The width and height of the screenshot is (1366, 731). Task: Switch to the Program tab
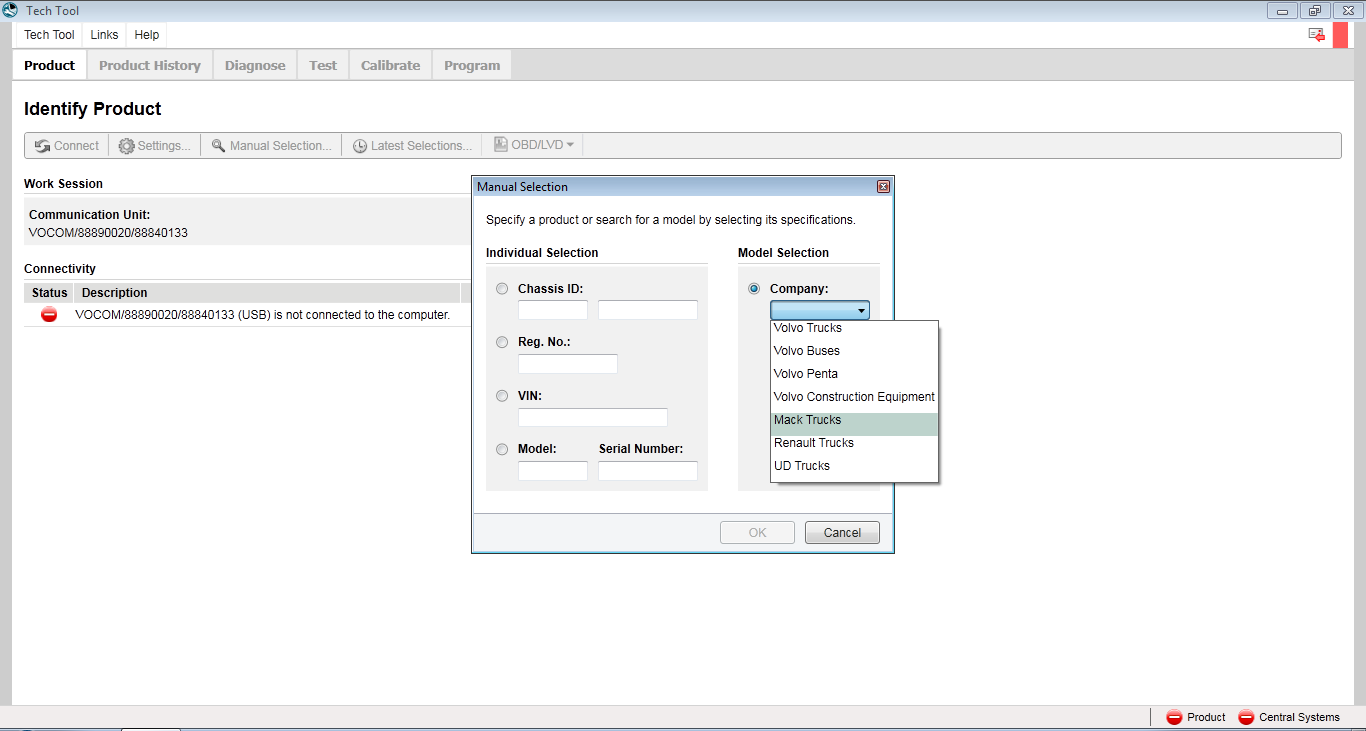point(472,66)
